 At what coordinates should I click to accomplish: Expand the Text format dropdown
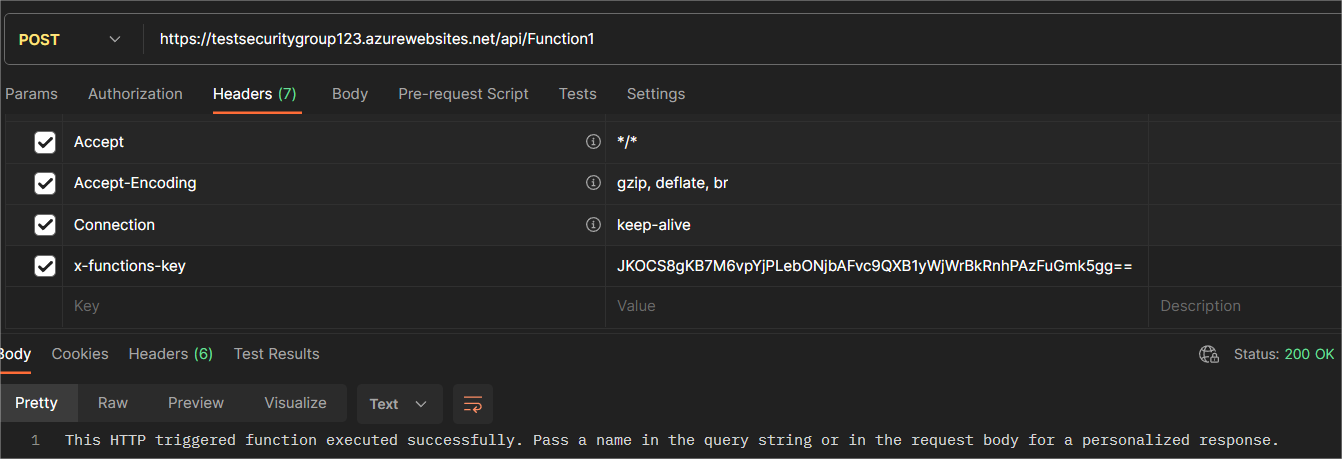(398, 404)
